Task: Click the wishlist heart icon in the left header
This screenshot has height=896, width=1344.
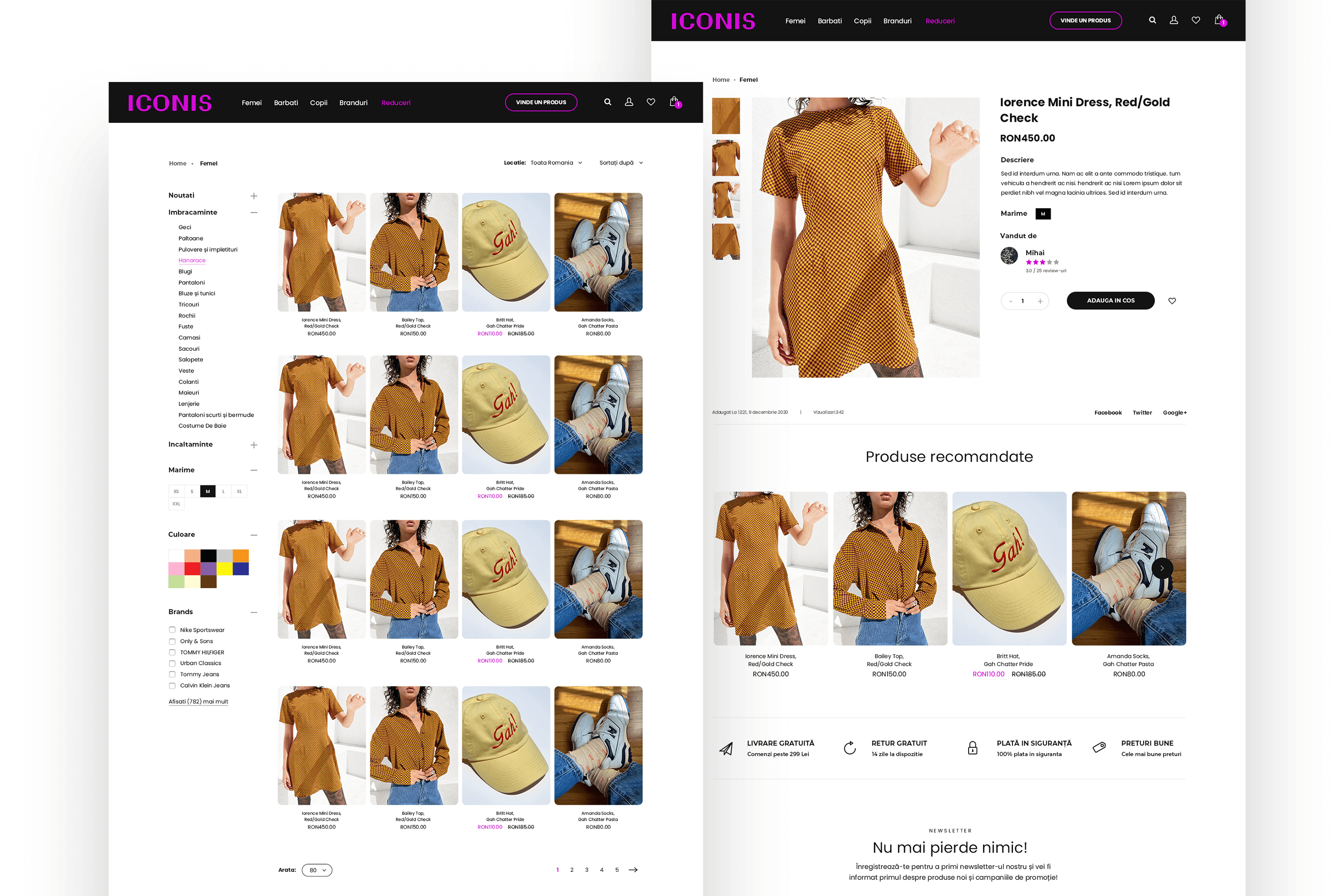Action: (651, 102)
